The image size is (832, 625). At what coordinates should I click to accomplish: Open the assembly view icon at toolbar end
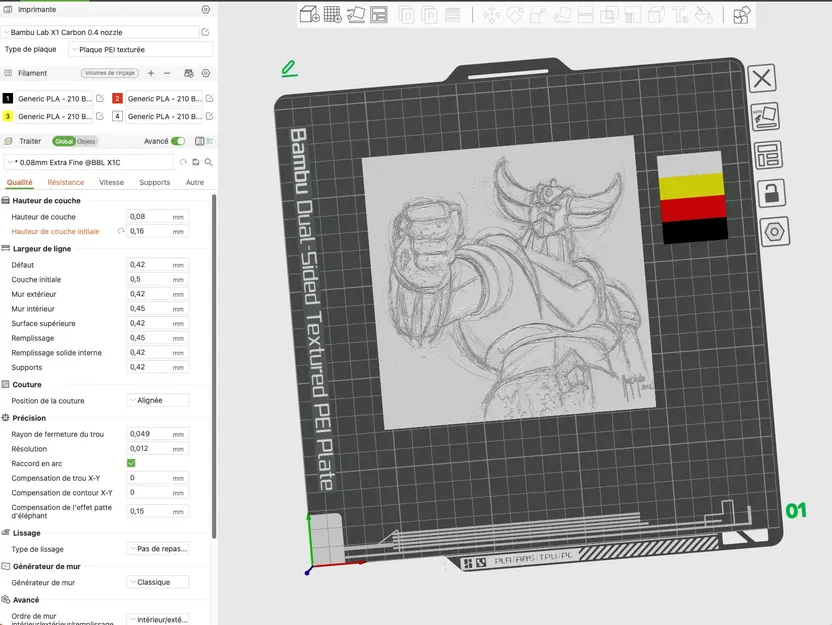741,14
